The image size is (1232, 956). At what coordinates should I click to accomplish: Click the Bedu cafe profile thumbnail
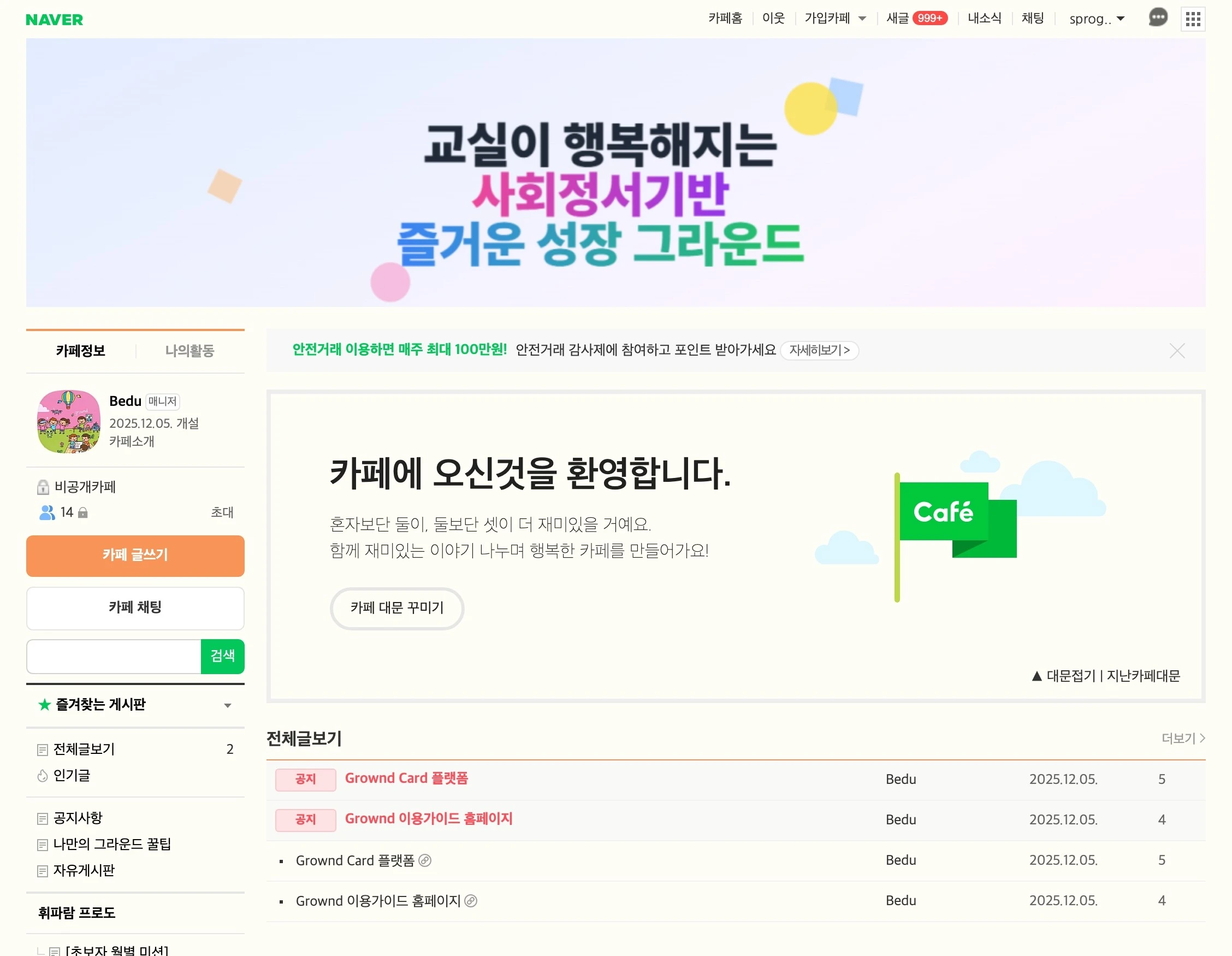pos(68,421)
